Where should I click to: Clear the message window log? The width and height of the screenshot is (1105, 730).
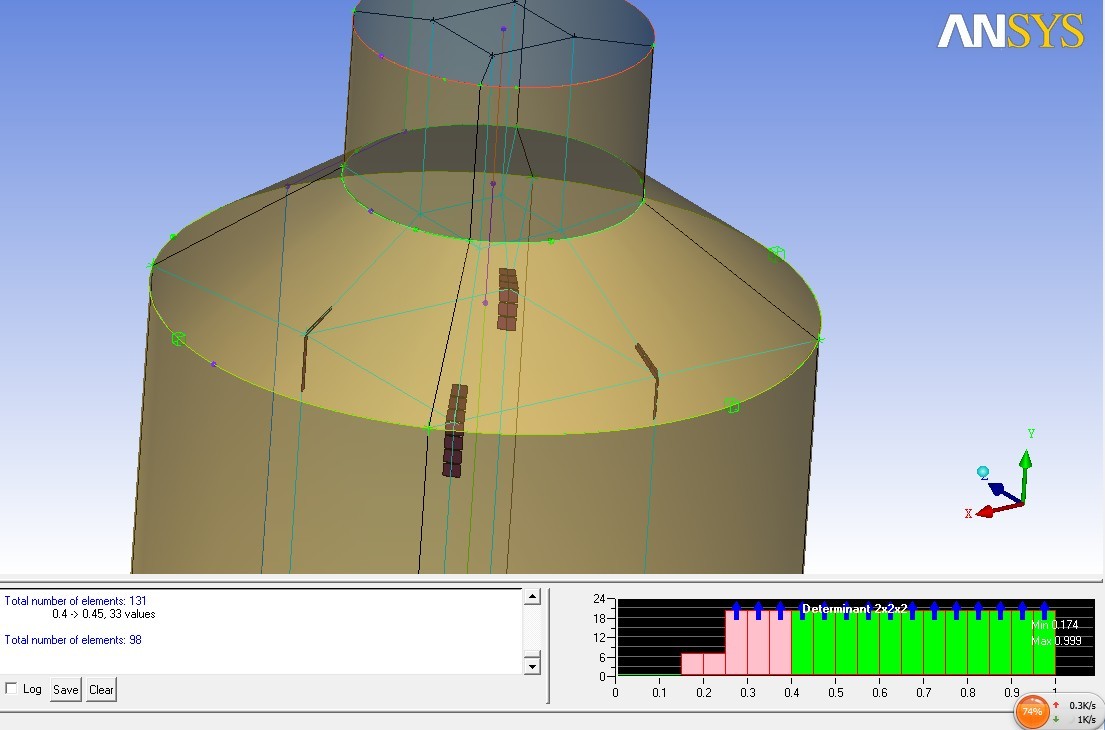pos(101,689)
